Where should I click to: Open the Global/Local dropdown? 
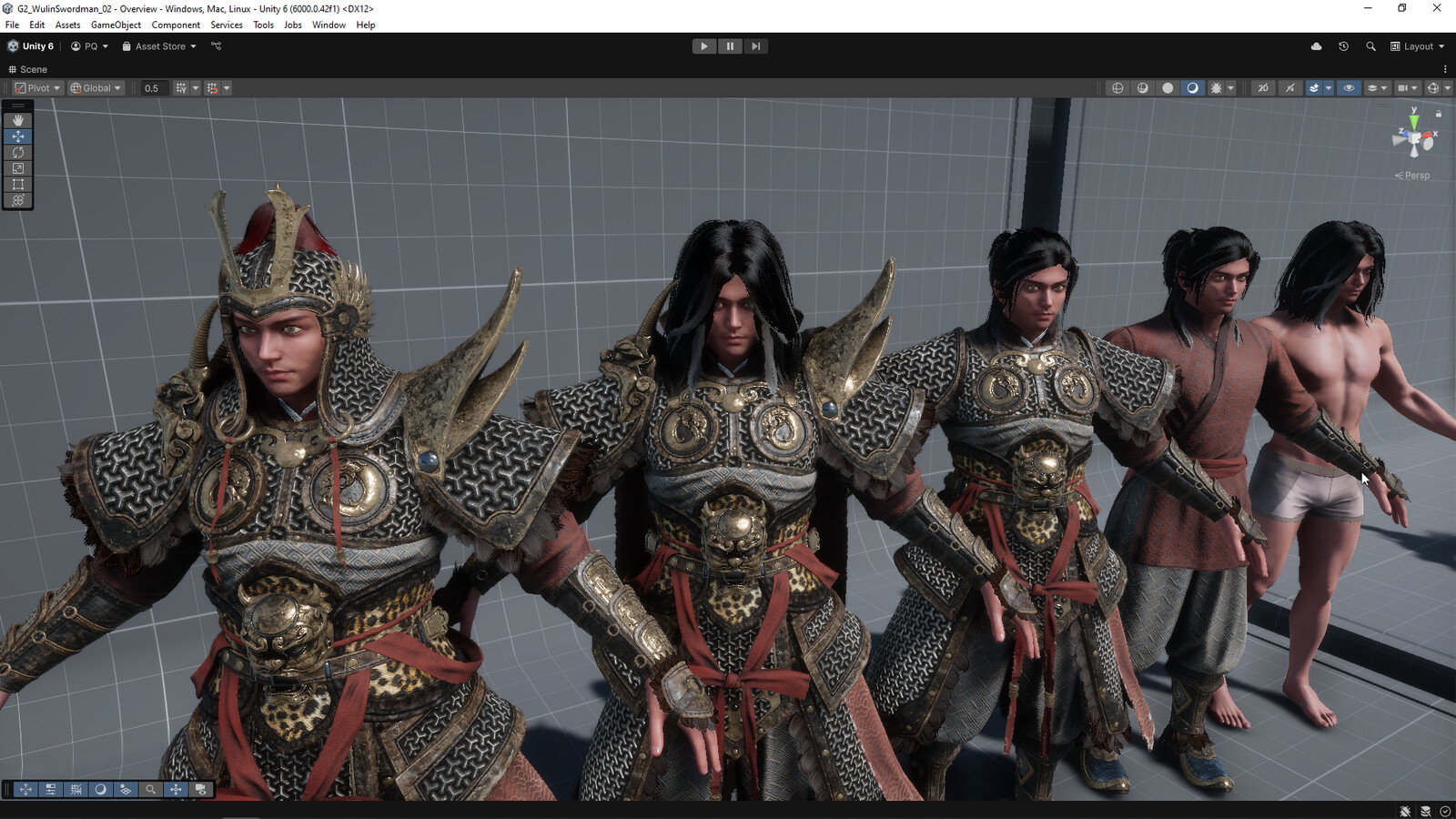point(96,88)
